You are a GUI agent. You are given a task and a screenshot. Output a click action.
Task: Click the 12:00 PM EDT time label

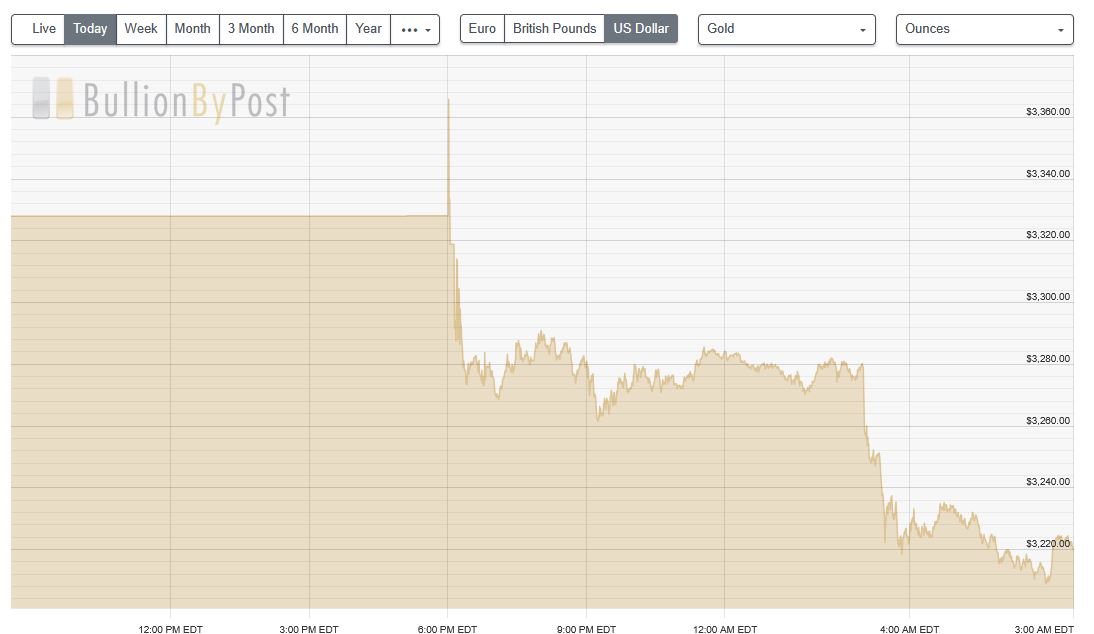[170, 629]
